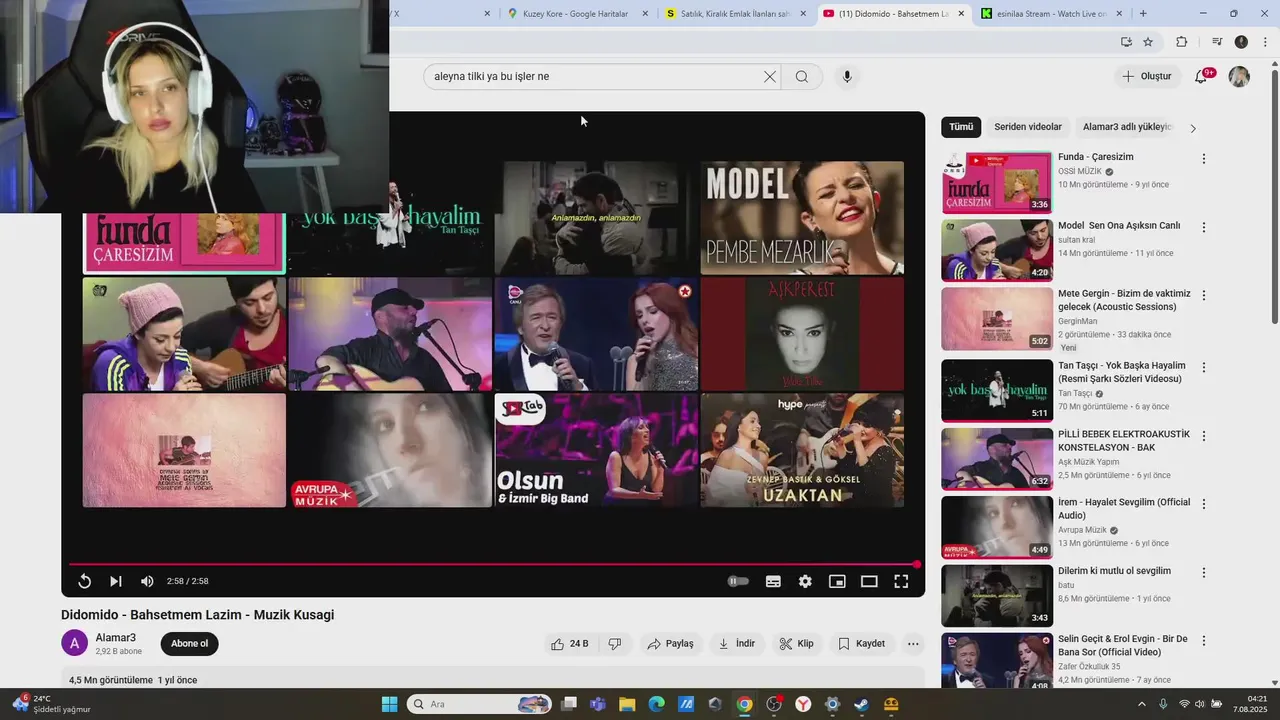
Task: Dislike the Didomido video
Action: point(615,644)
